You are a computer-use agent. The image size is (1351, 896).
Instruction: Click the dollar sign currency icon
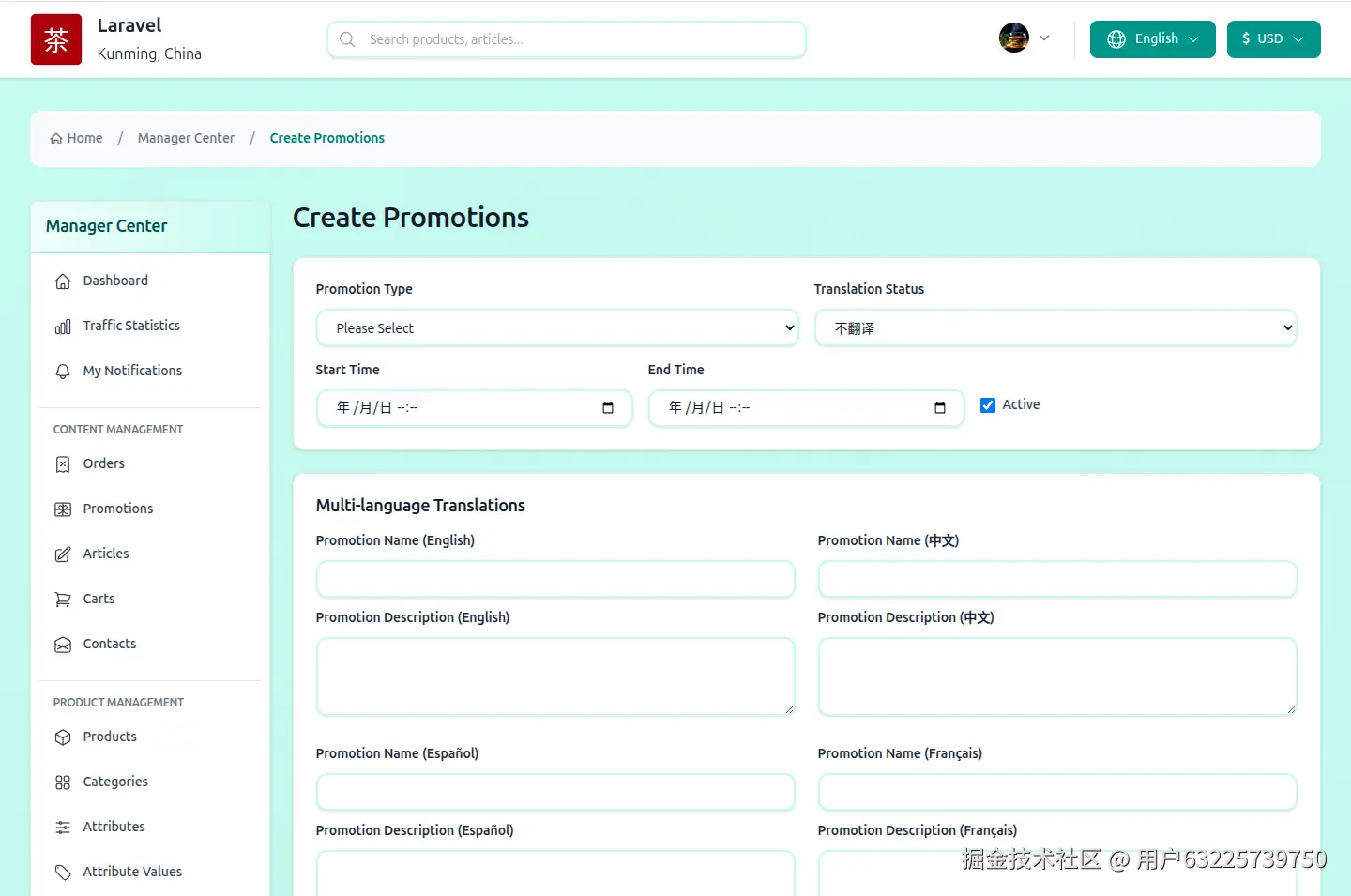[1246, 39]
